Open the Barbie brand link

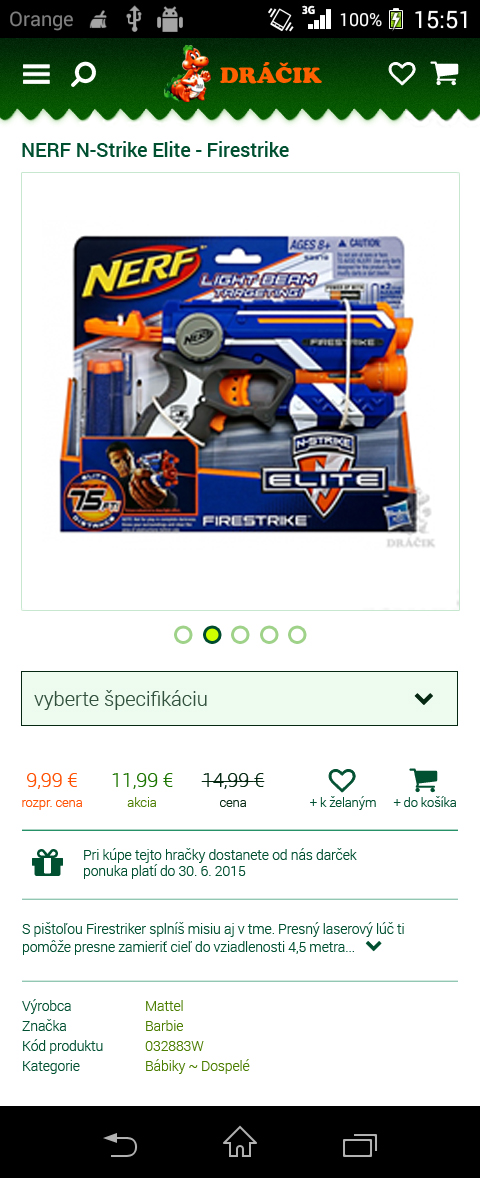click(x=164, y=1026)
